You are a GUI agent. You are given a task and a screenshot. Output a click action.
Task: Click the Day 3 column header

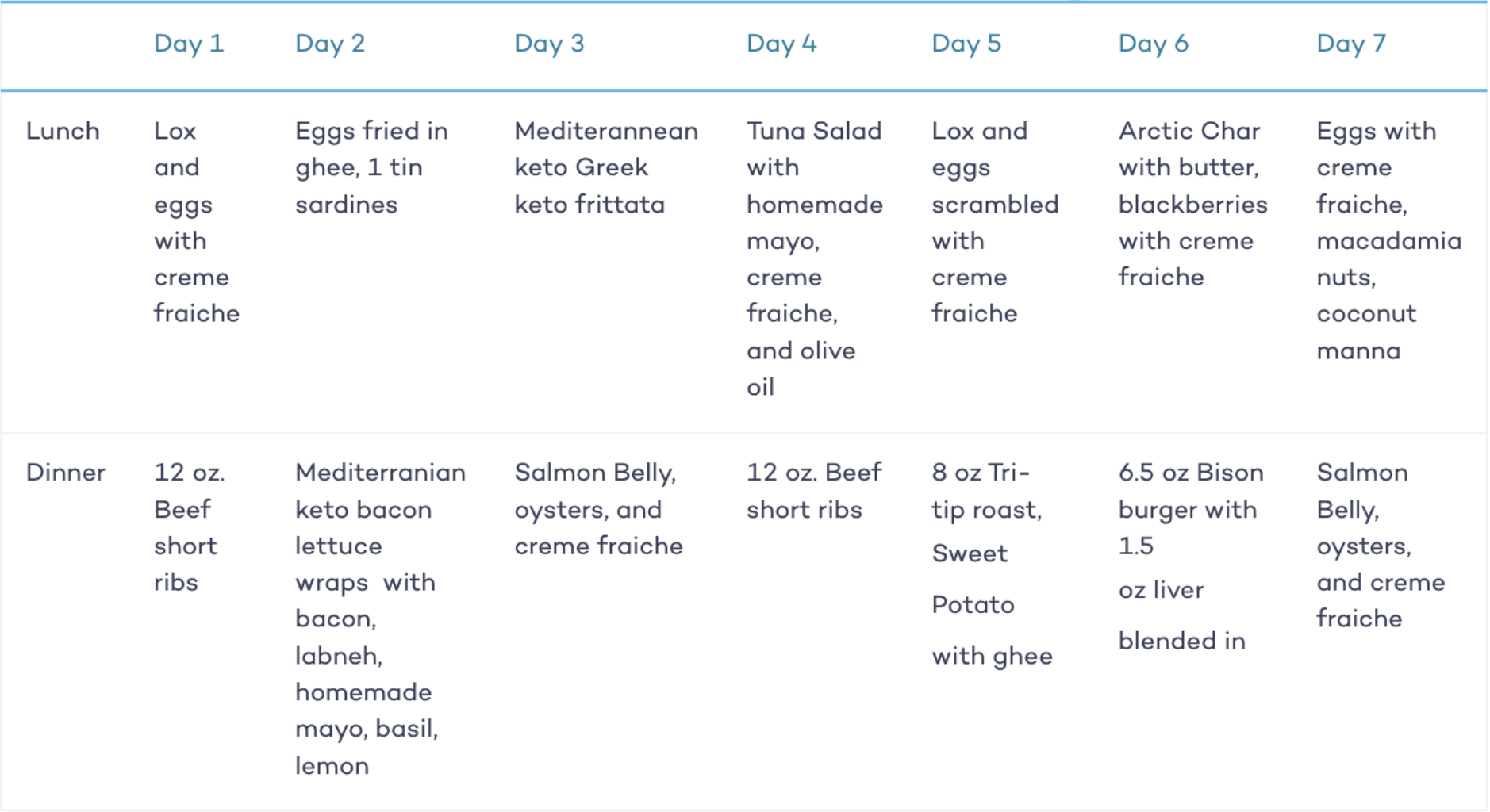point(549,44)
